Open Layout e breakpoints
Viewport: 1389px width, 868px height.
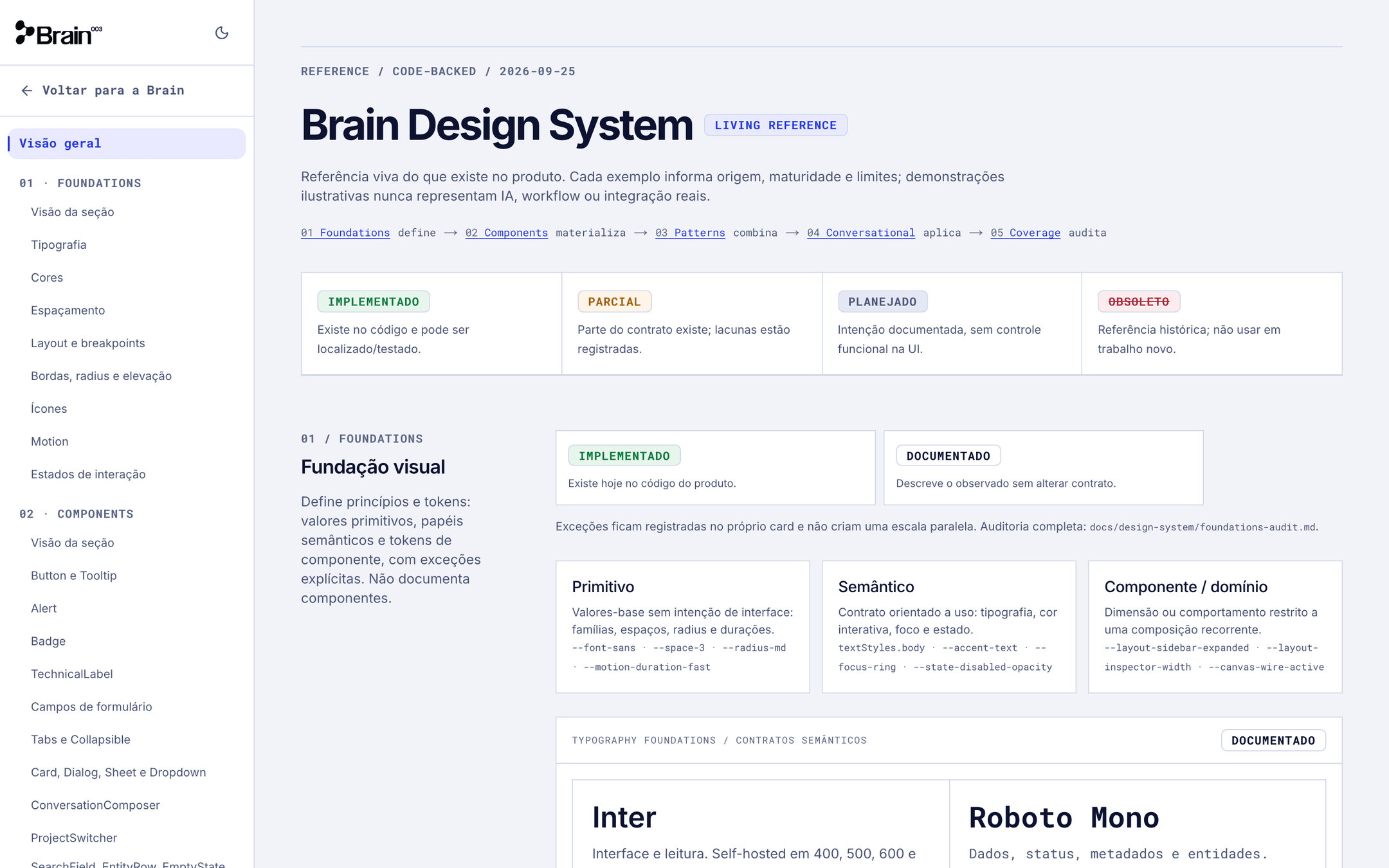(88, 343)
